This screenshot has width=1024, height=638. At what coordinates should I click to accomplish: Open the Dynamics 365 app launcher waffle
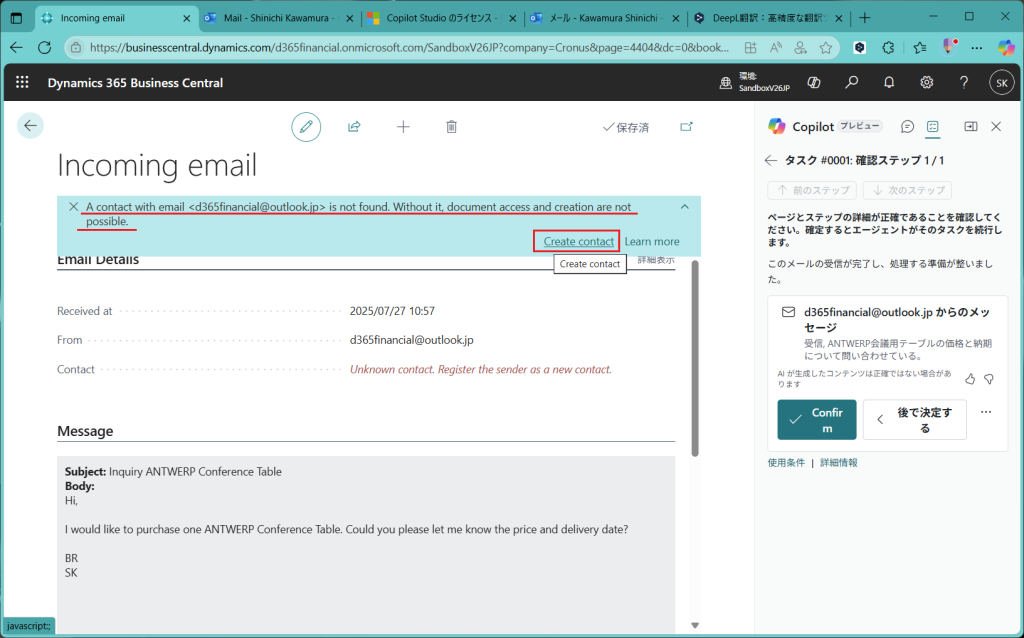point(22,82)
